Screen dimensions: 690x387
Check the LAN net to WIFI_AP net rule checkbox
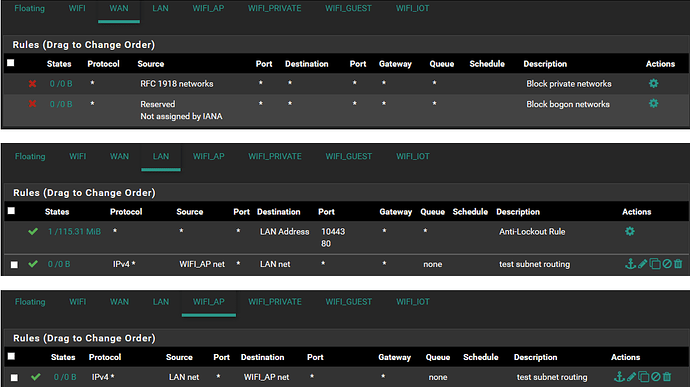pos(15,377)
